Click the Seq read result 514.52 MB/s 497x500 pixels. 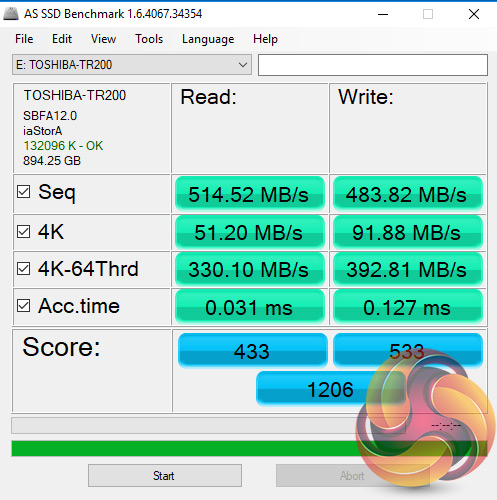tap(250, 194)
